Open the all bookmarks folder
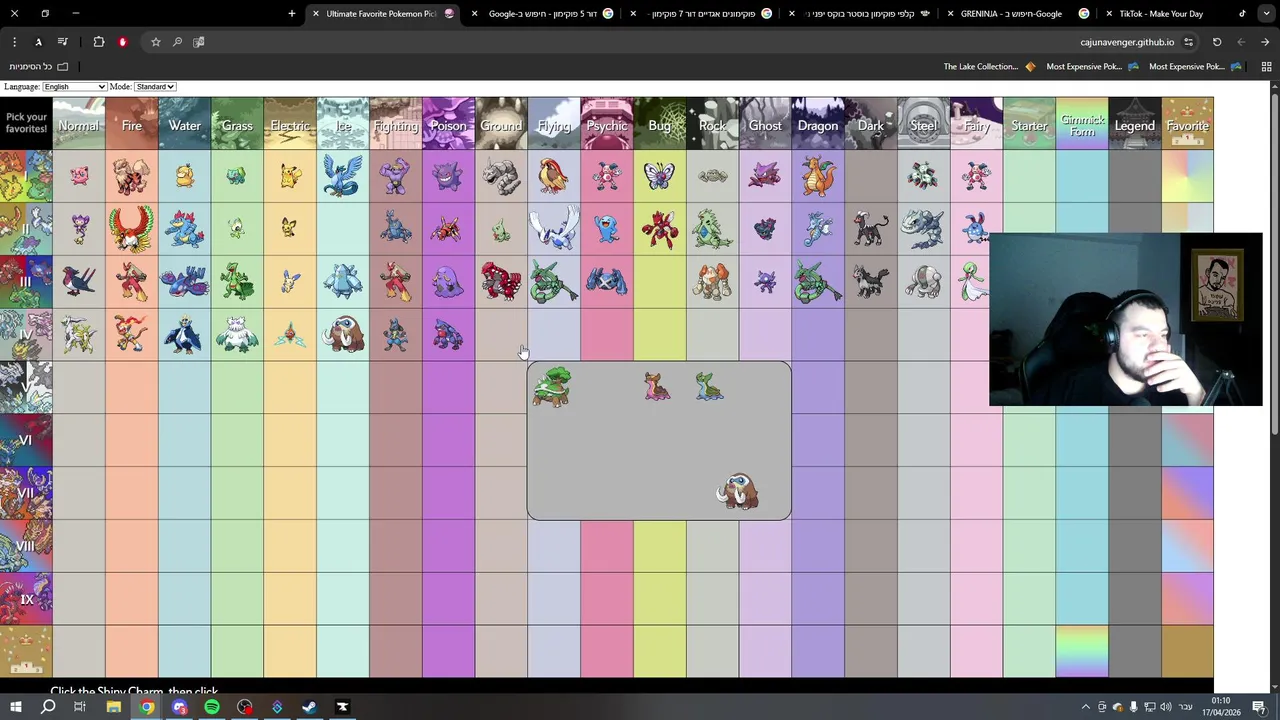 [39, 67]
